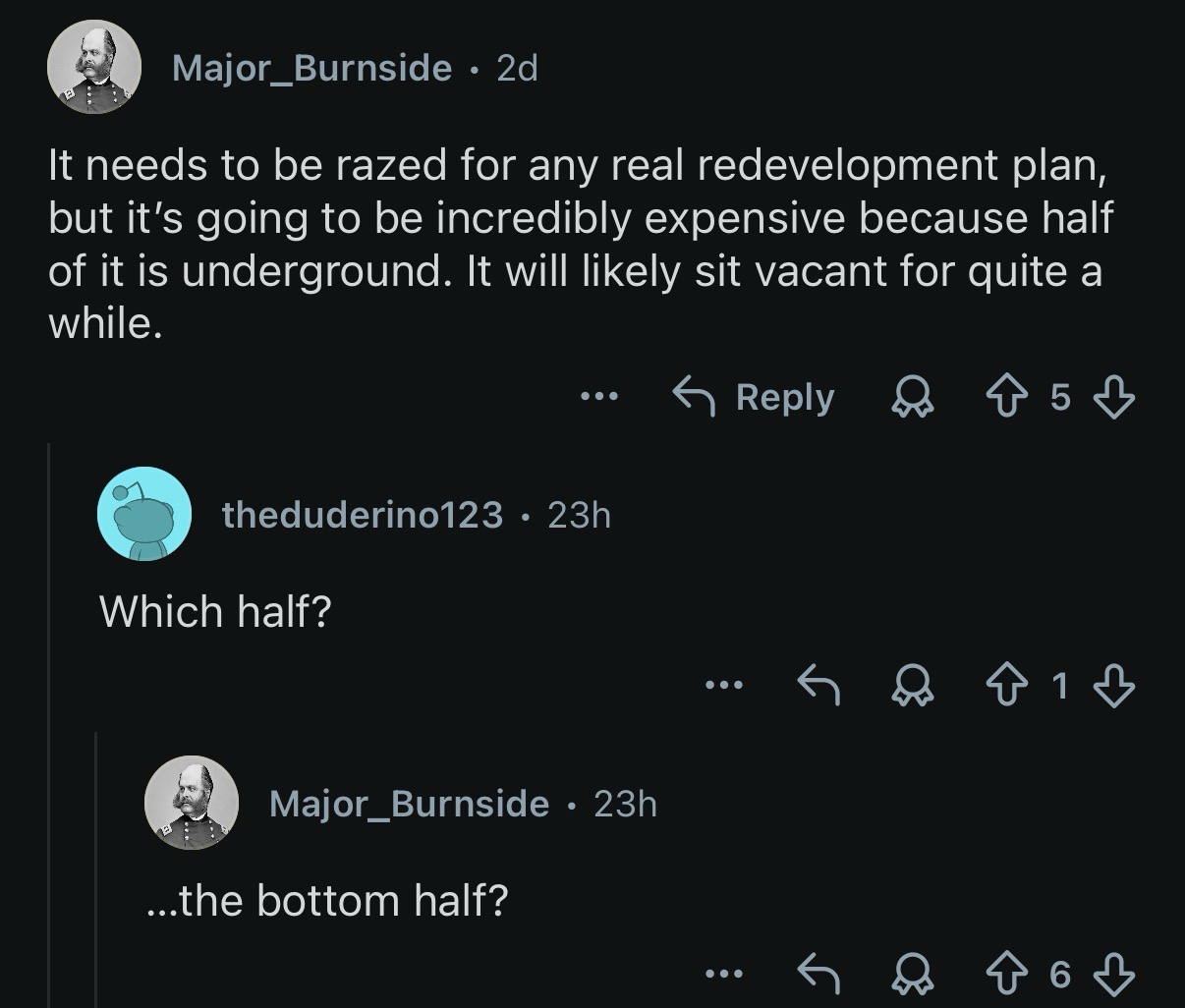Downvote "...the bottom half?" reply
This screenshot has width=1185, height=1008.
coord(1114,974)
